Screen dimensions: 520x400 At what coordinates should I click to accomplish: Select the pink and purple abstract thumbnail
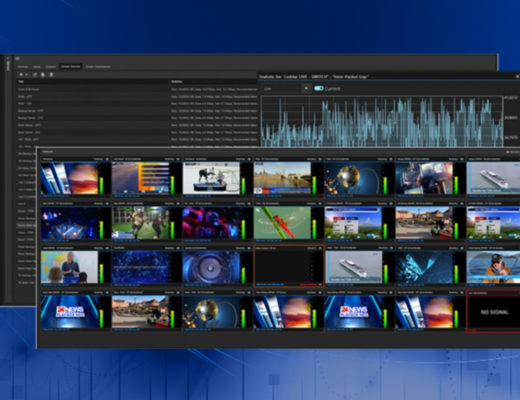click(x=211, y=223)
